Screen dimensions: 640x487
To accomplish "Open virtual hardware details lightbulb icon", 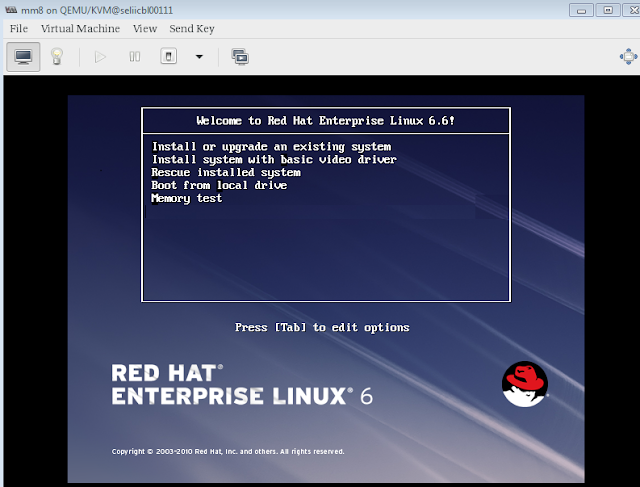I will 57,56.
